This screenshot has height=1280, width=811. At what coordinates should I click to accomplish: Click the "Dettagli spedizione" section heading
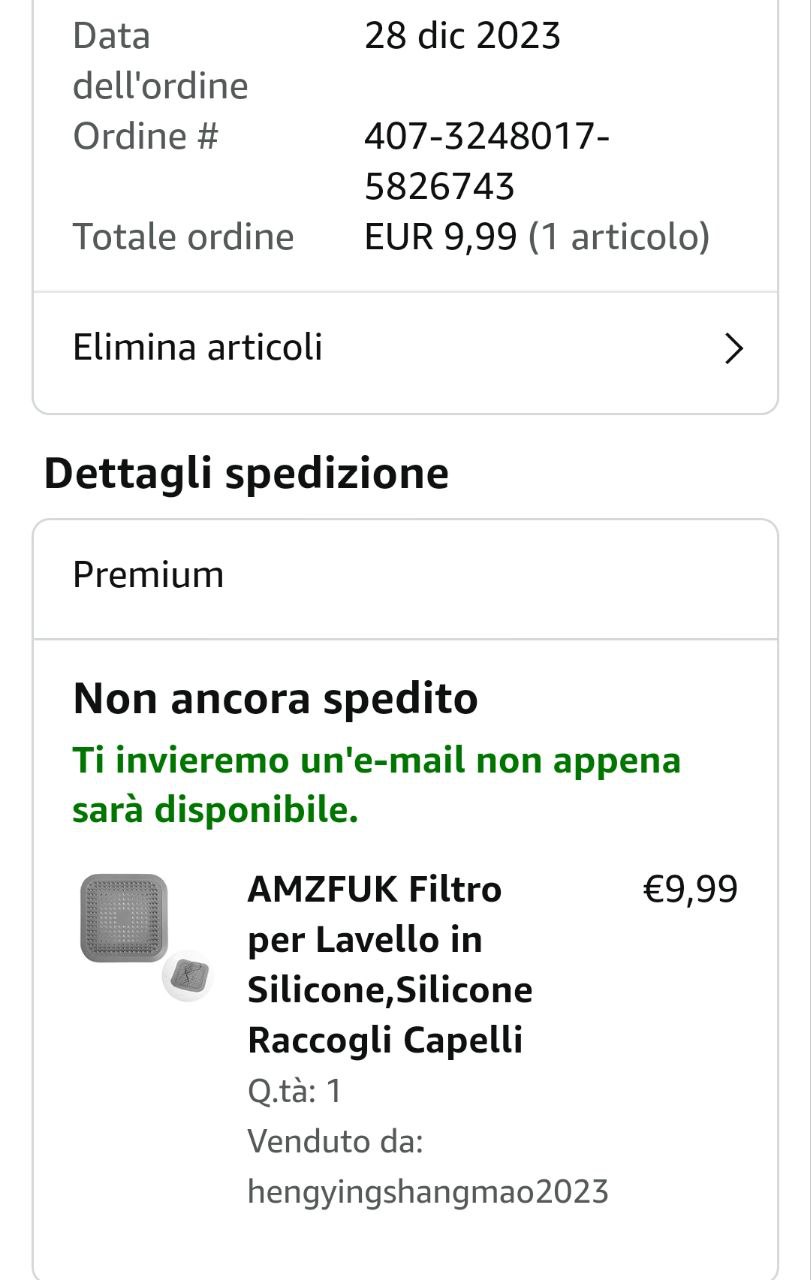246,473
